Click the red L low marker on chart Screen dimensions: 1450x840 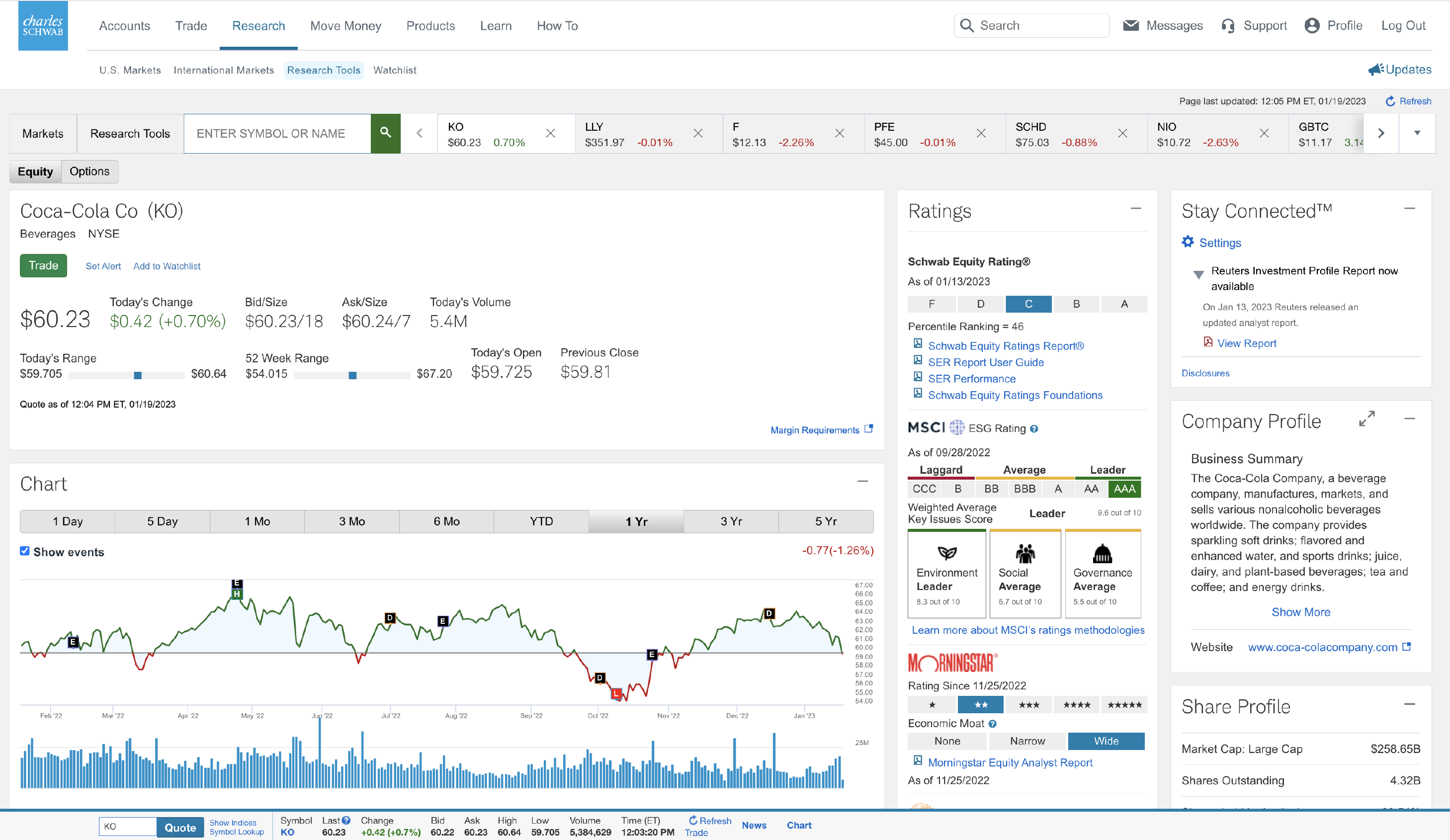[x=616, y=693]
